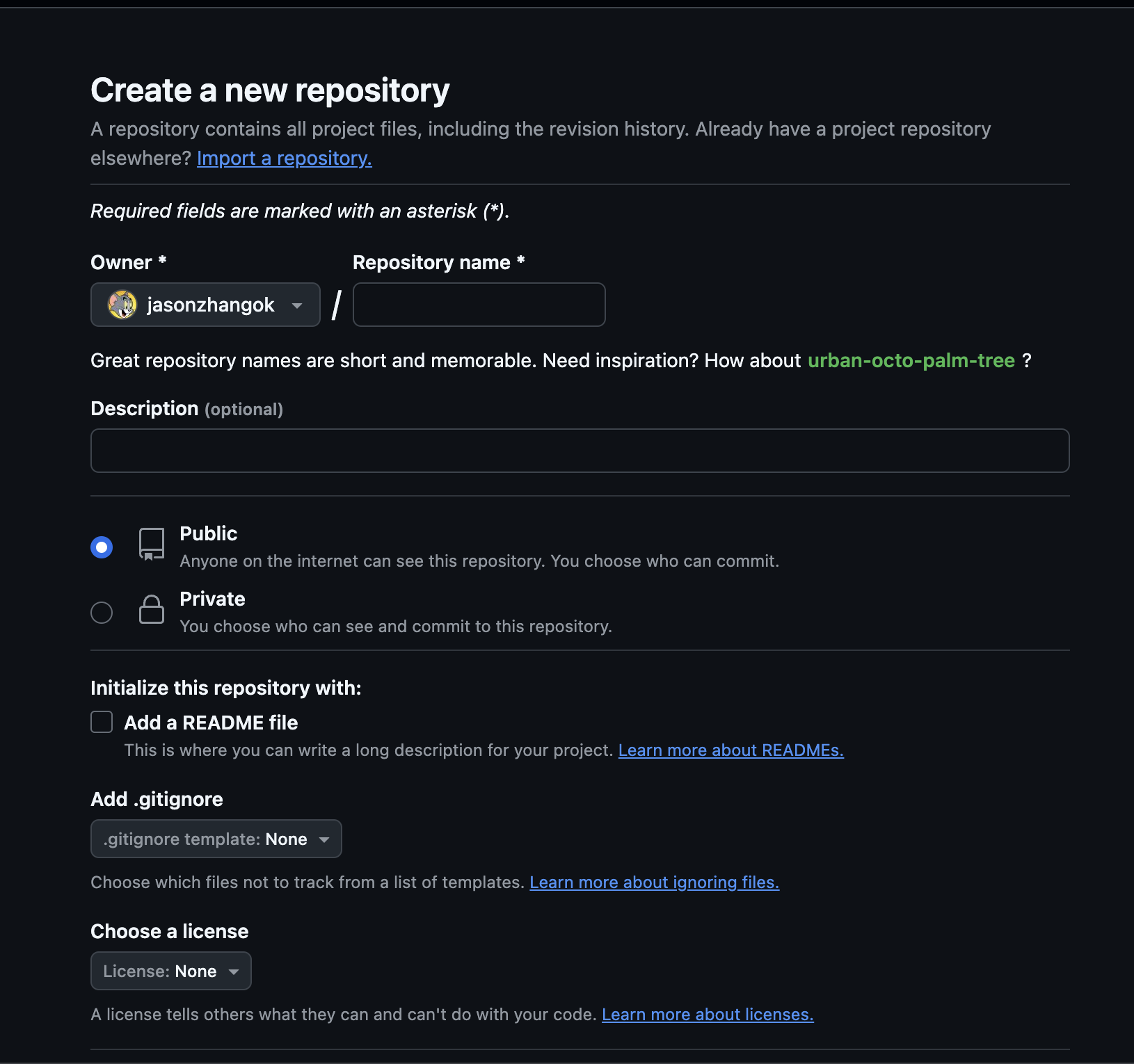Open the owner account dropdown
Screen dimensions: 1134x1064
[205, 305]
